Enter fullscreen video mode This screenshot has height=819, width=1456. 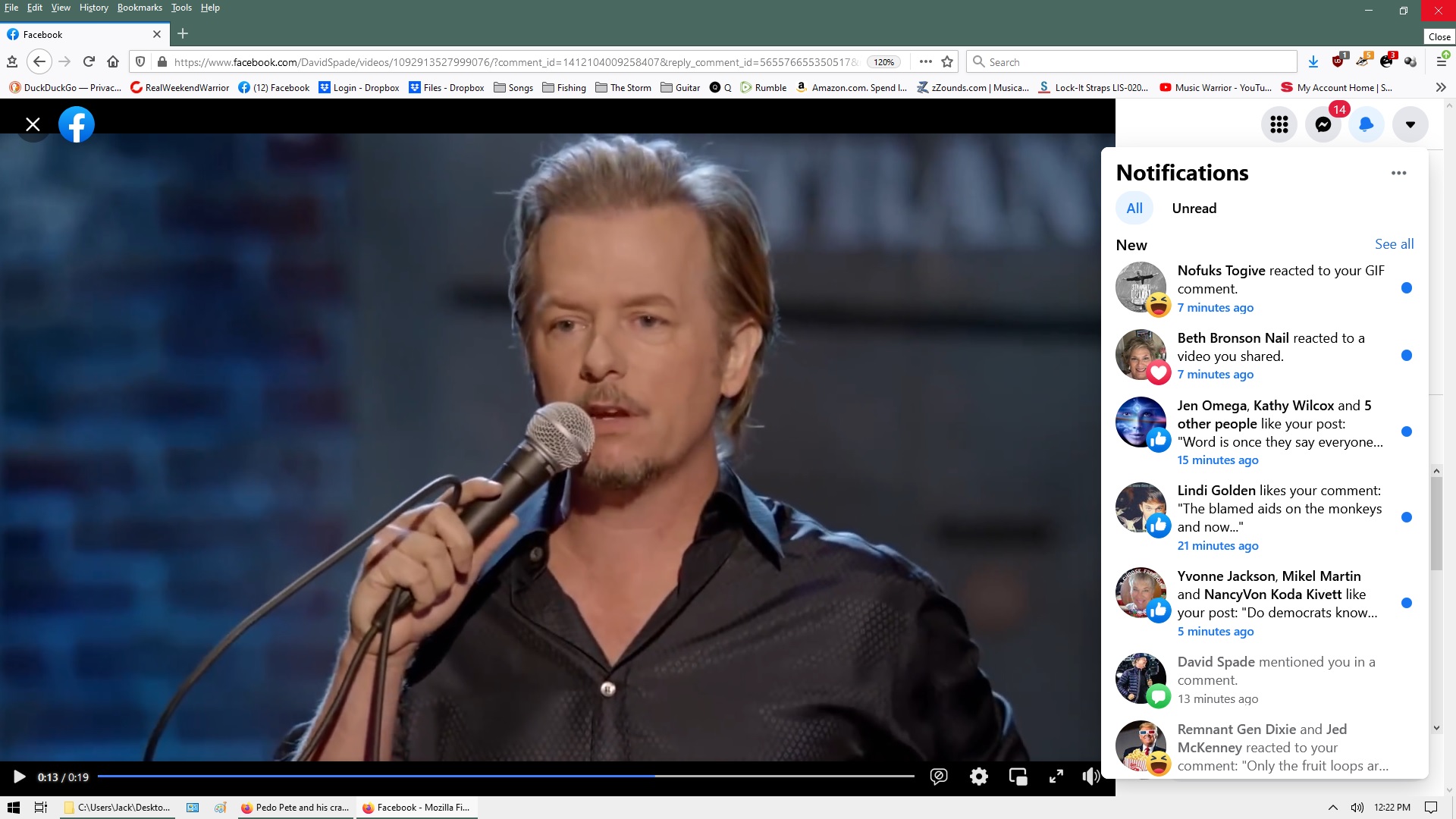(1056, 777)
